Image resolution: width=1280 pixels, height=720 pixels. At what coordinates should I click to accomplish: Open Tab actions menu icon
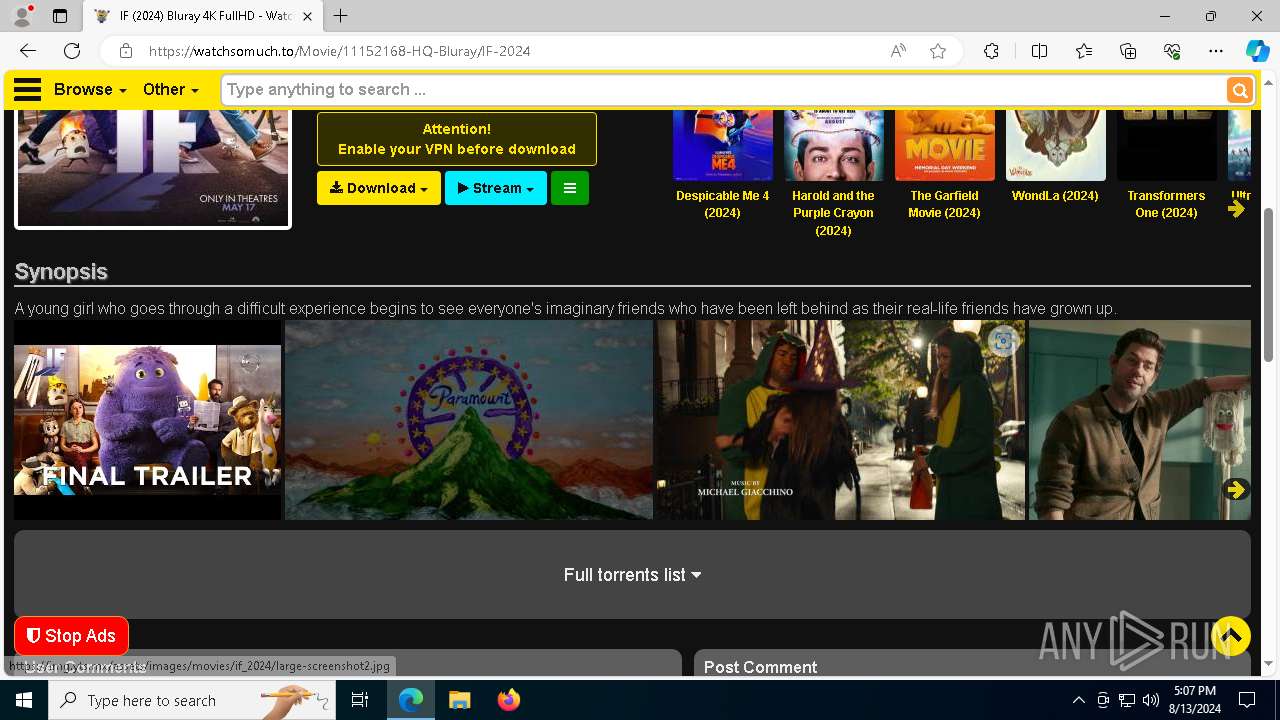(x=60, y=16)
